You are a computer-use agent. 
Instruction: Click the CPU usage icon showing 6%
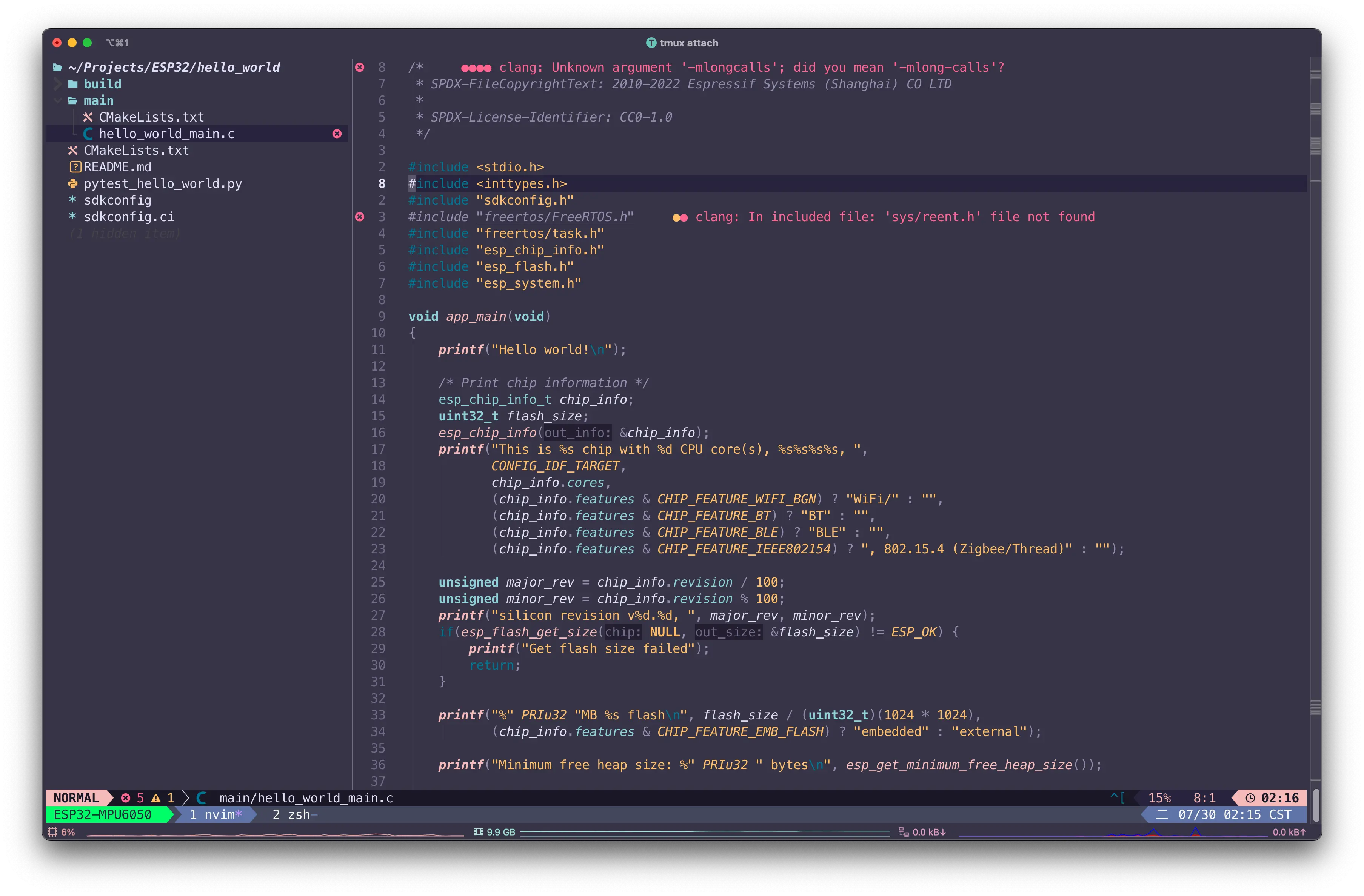point(53,832)
